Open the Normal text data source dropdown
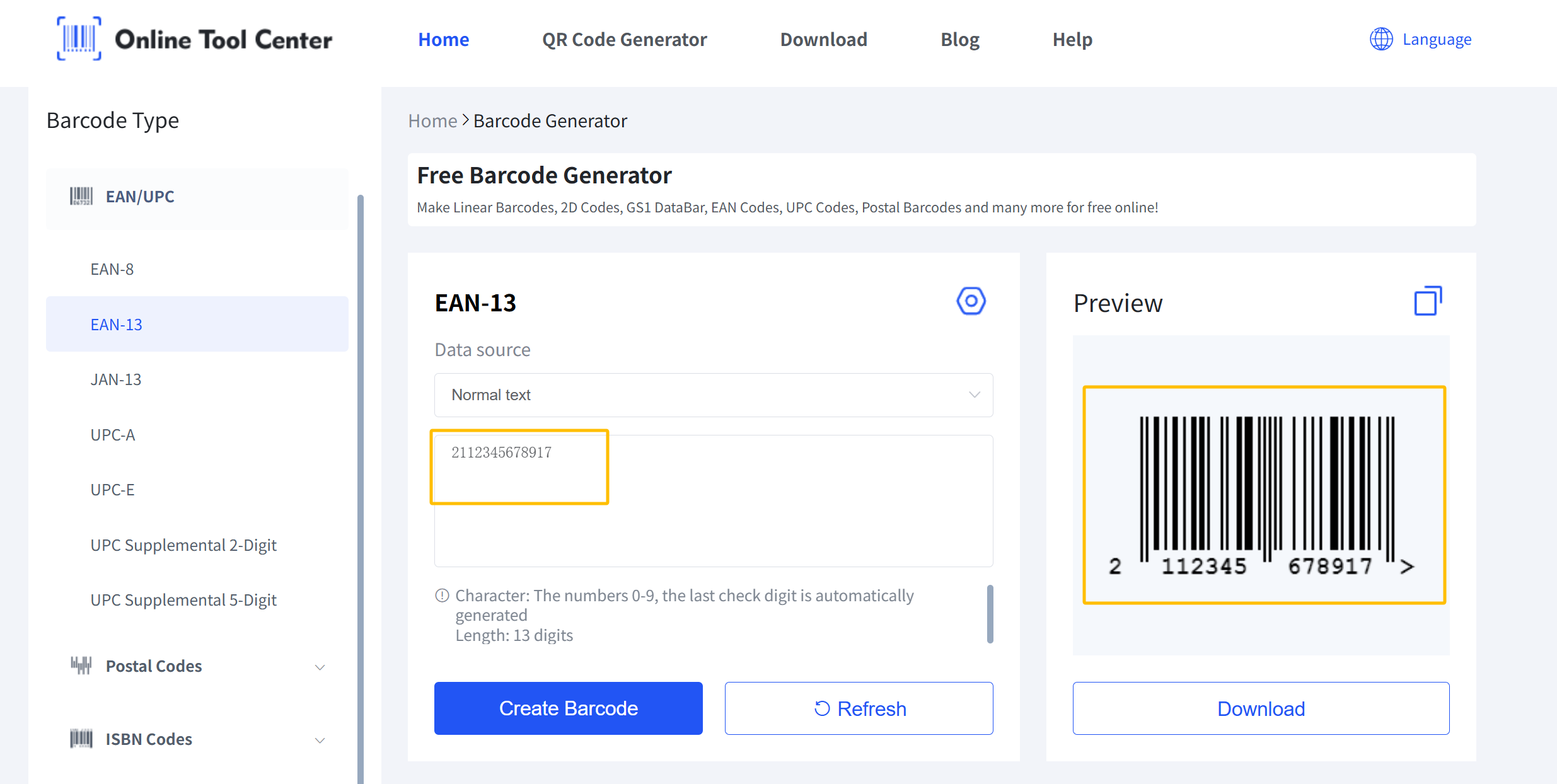This screenshot has width=1557, height=784. 714,395
